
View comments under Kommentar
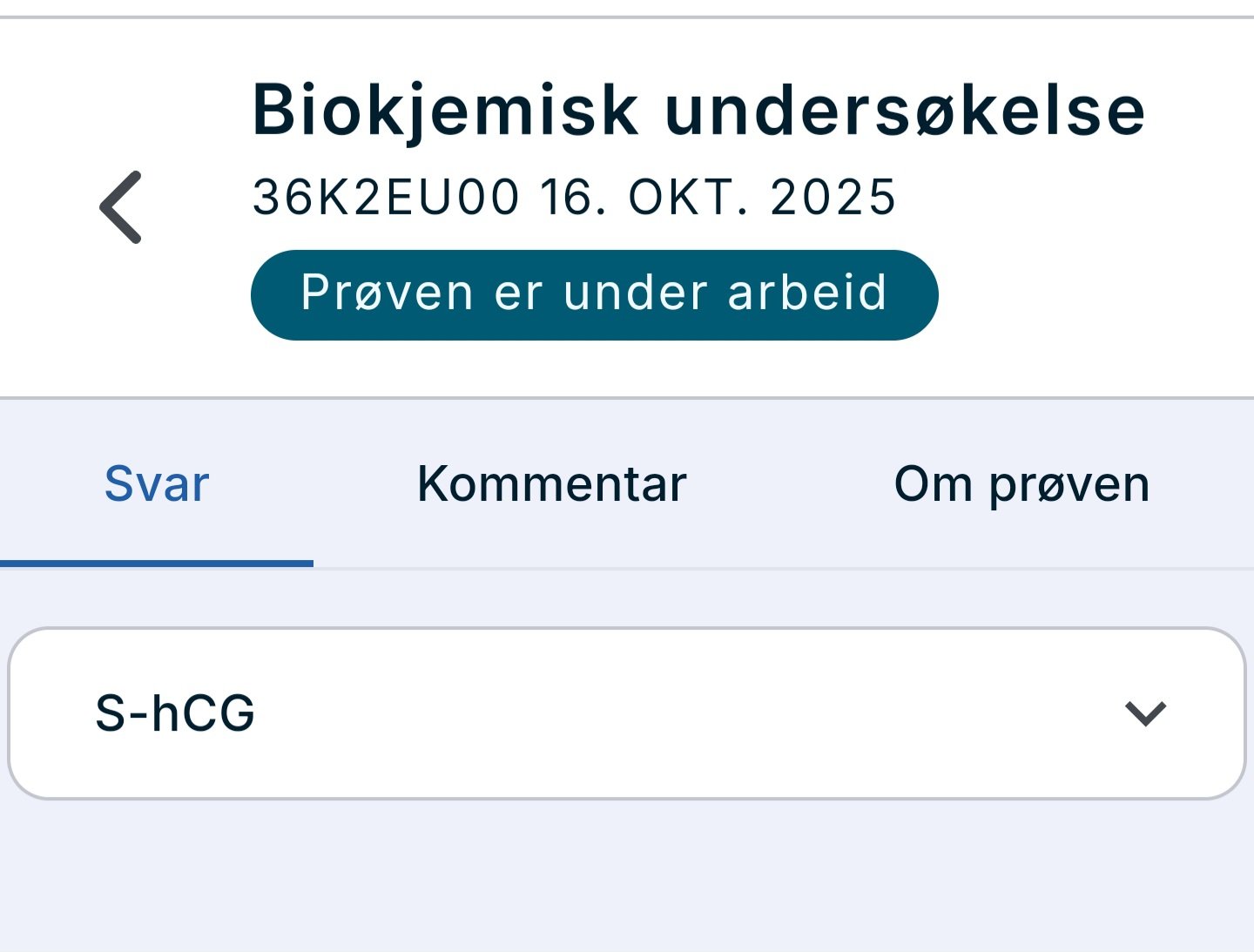[x=552, y=484]
